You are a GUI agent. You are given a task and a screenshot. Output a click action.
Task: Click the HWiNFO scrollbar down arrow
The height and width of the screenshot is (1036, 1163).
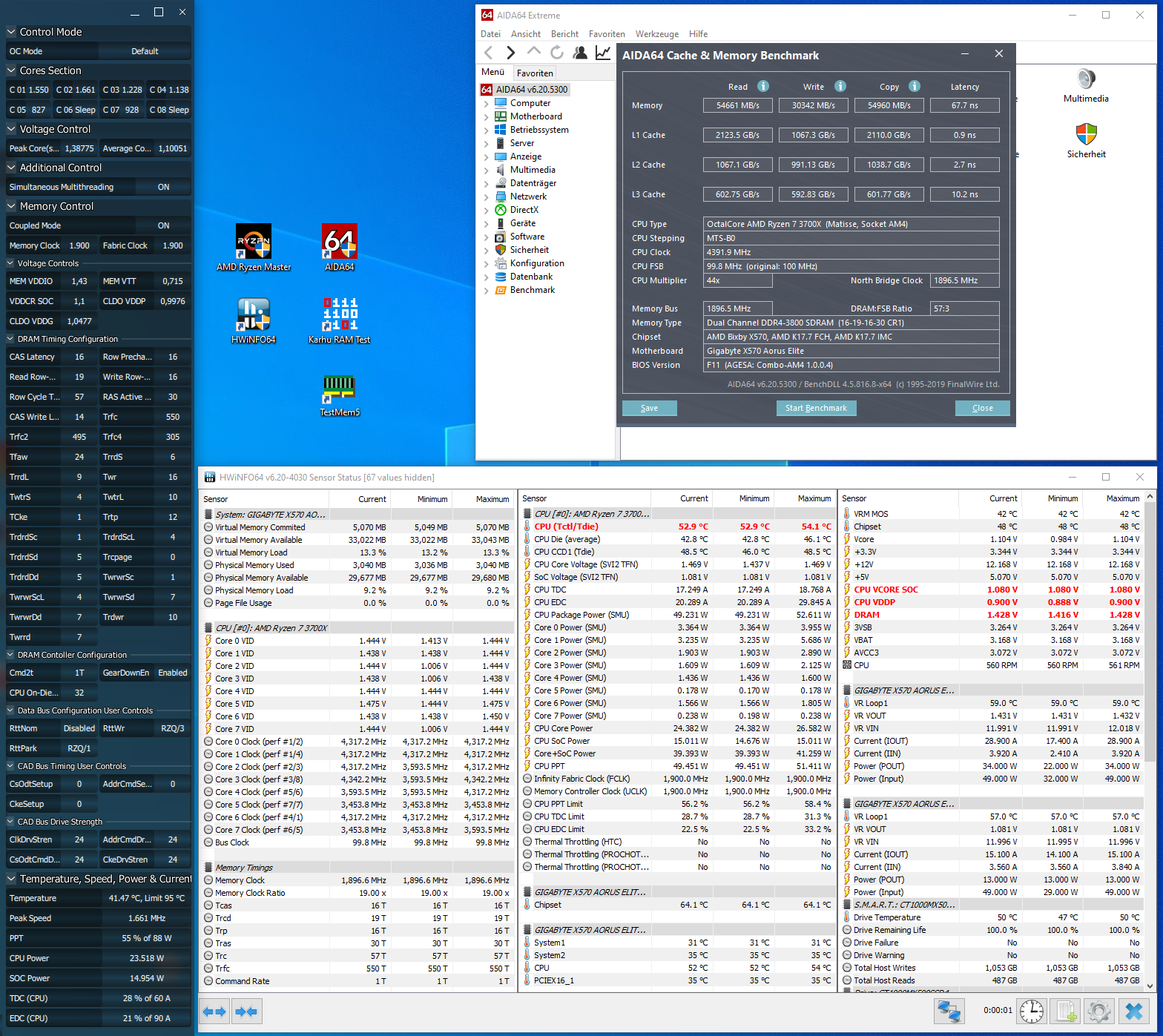click(x=1150, y=986)
